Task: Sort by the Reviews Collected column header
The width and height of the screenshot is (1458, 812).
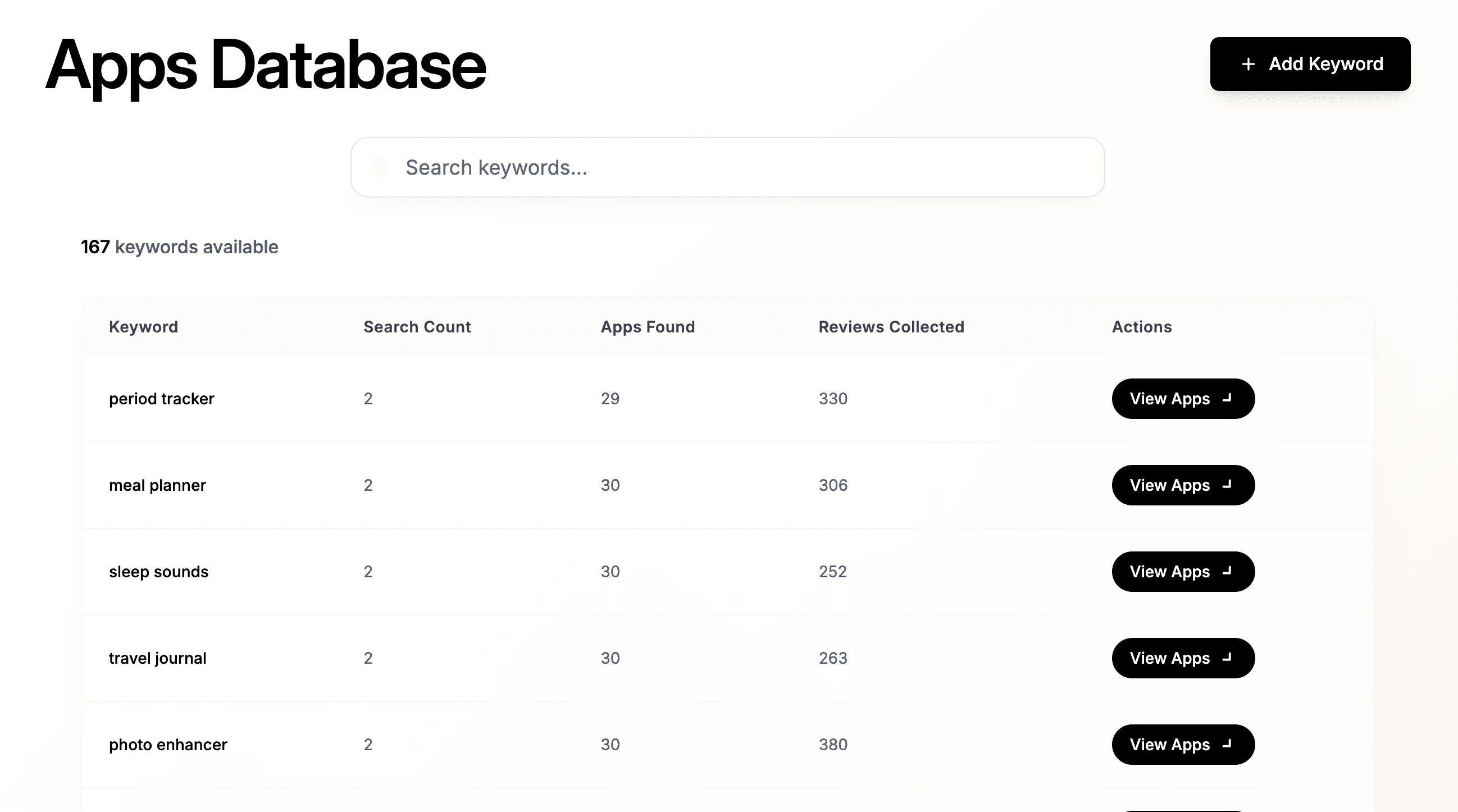Action: (x=890, y=326)
